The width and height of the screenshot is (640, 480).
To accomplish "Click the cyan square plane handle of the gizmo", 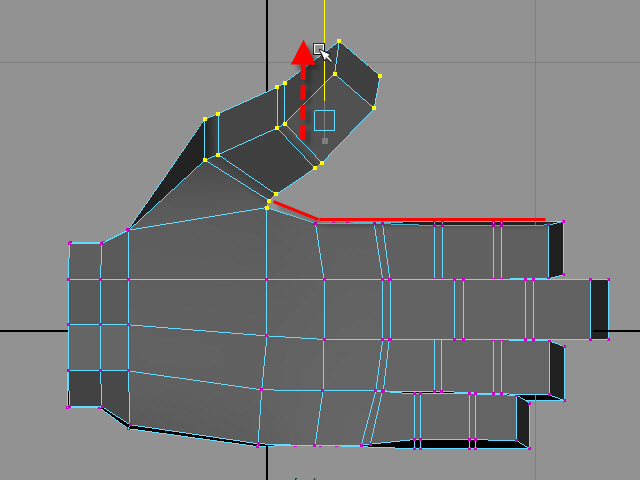I will click(x=324, y=120).
